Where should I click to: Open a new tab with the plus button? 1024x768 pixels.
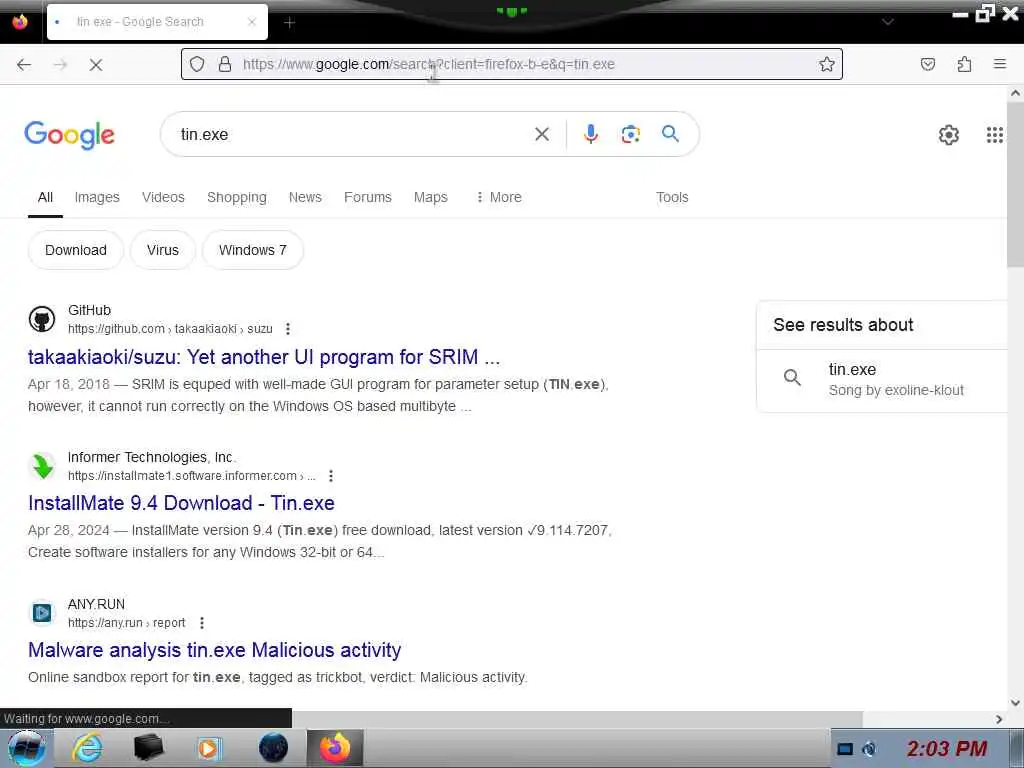tap(289, 22)
